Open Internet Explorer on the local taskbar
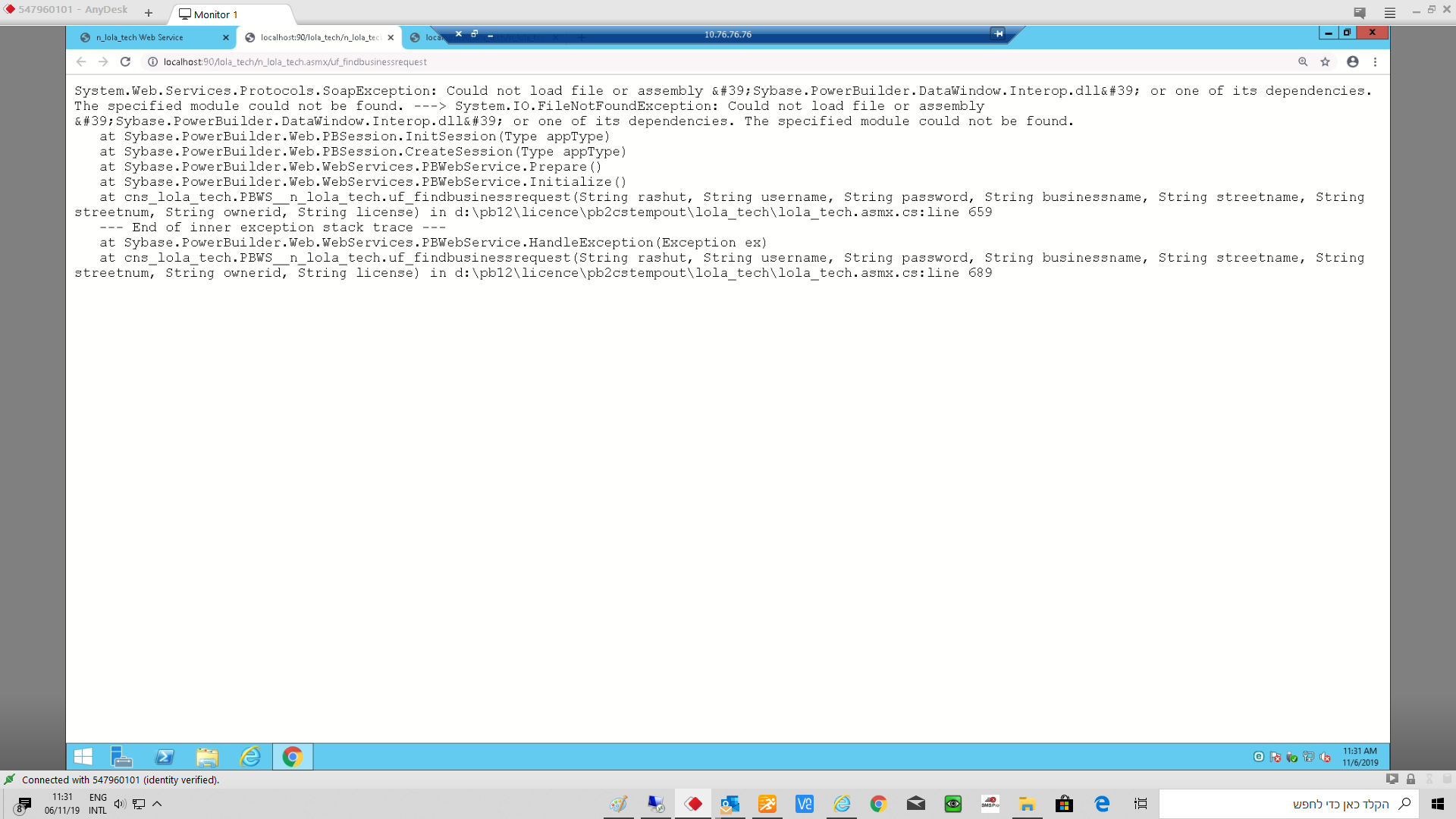 point(842,804)
